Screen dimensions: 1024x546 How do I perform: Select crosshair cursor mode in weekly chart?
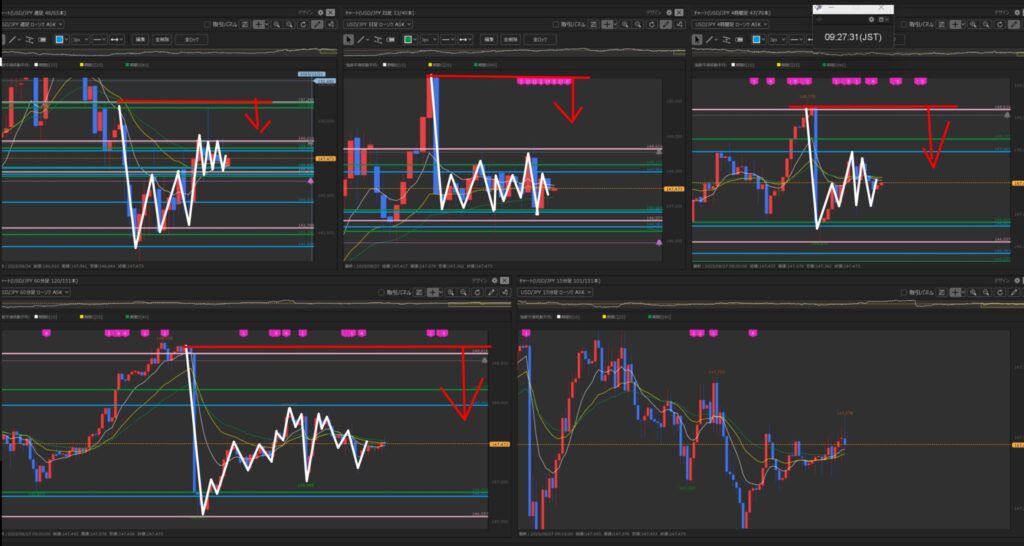click(x=259, y=24)
